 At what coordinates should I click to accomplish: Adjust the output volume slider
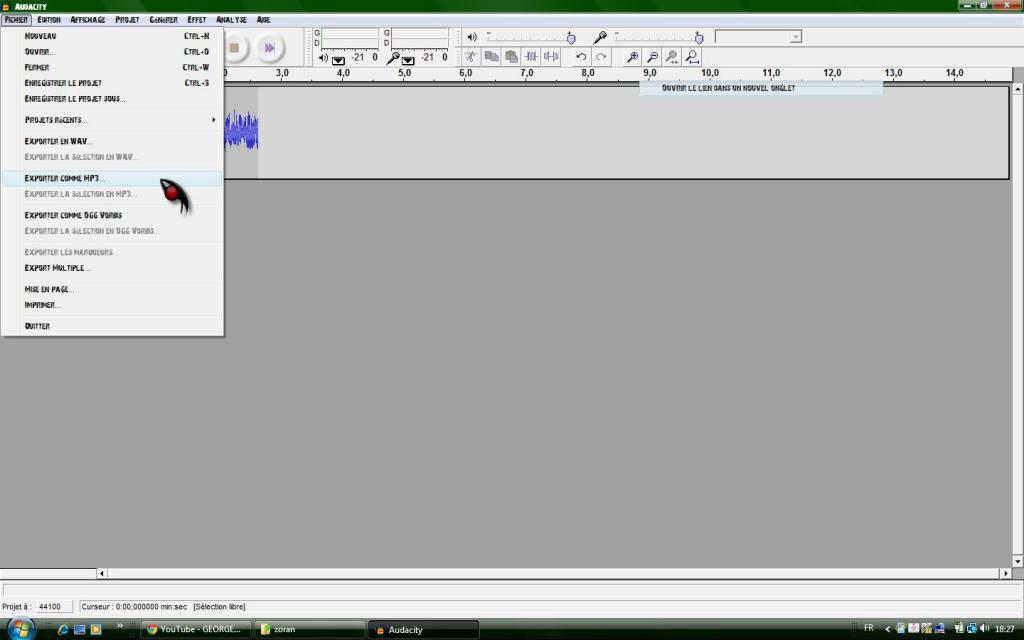pos(532,37)
